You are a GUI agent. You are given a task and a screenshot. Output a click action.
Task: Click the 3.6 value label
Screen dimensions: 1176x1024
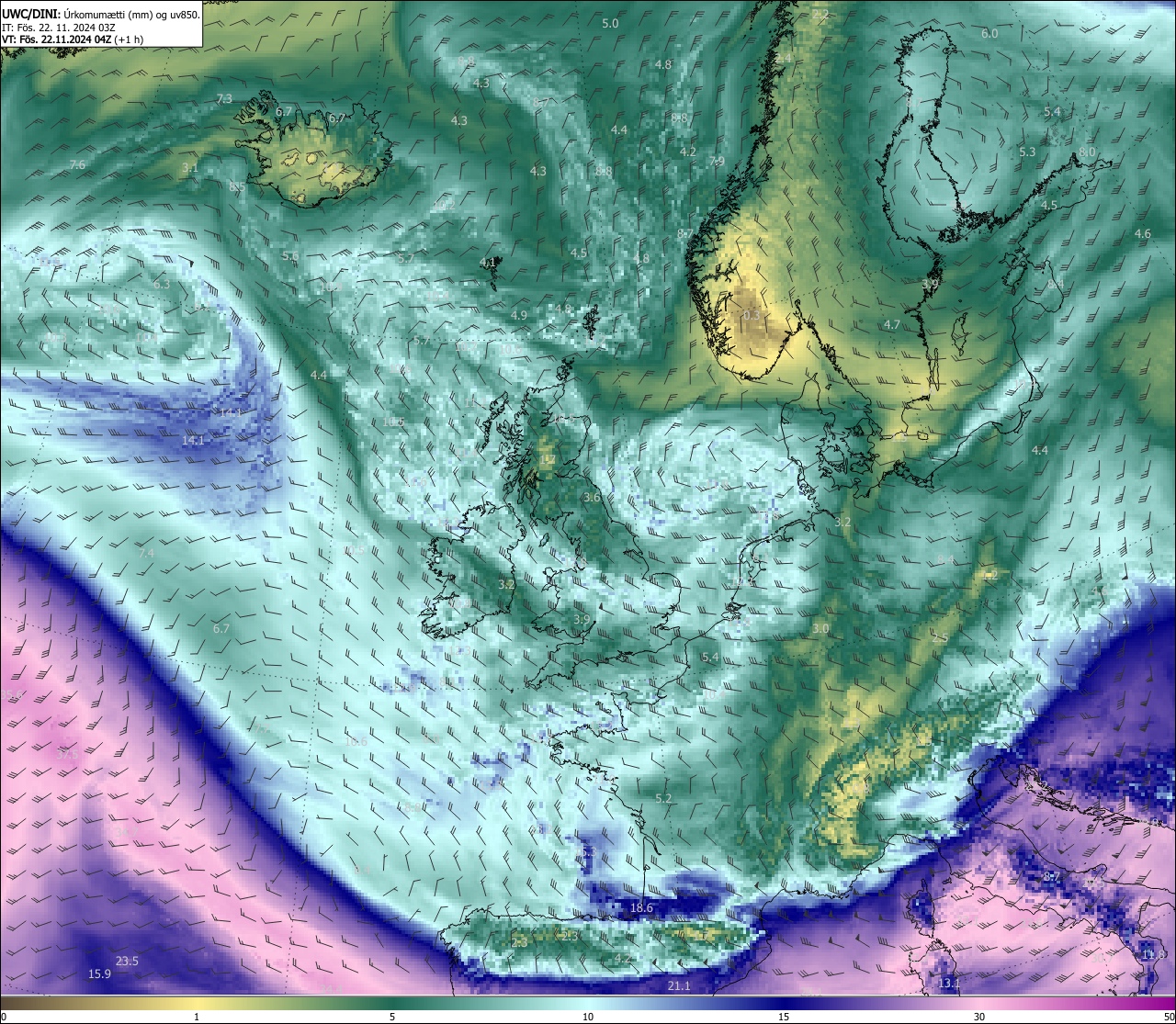point(592,498)
